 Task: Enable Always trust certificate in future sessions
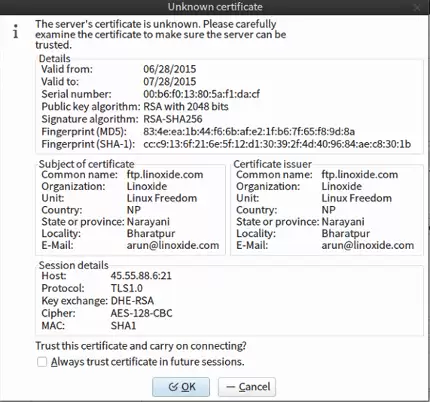pos(42,362)
